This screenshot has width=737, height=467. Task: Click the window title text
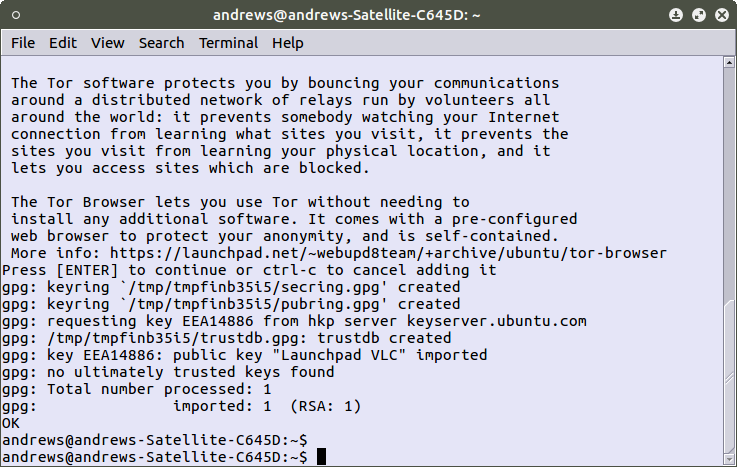click(x=368, y=15)
